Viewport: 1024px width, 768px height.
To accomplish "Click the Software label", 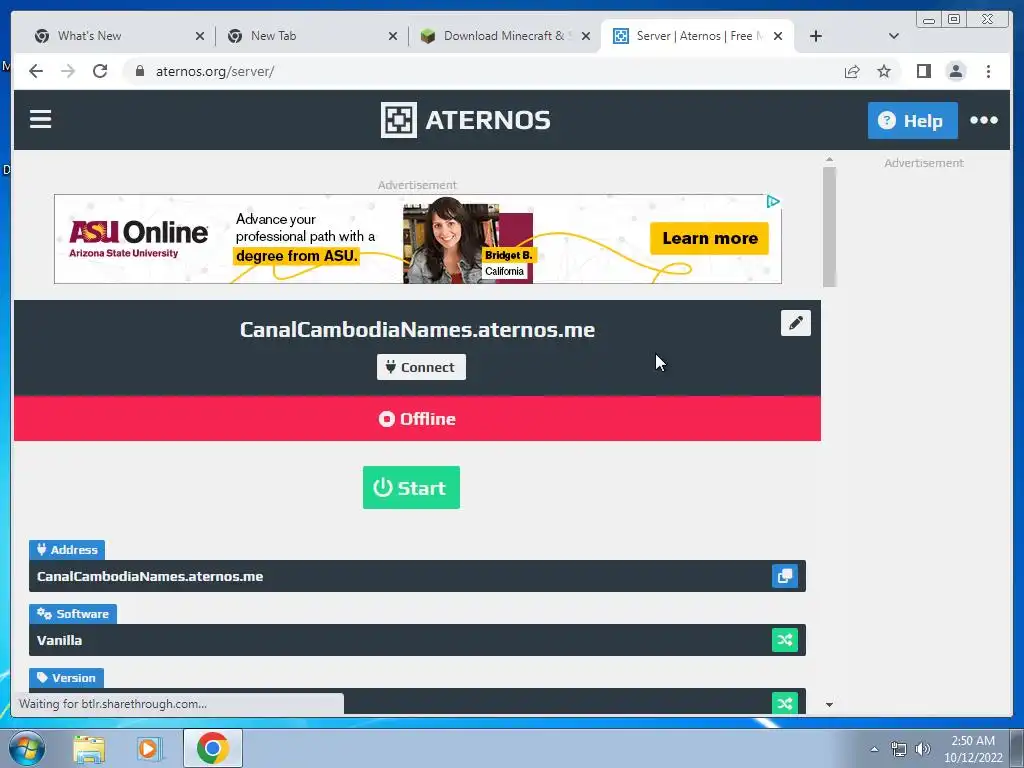I will coord(72,614).
